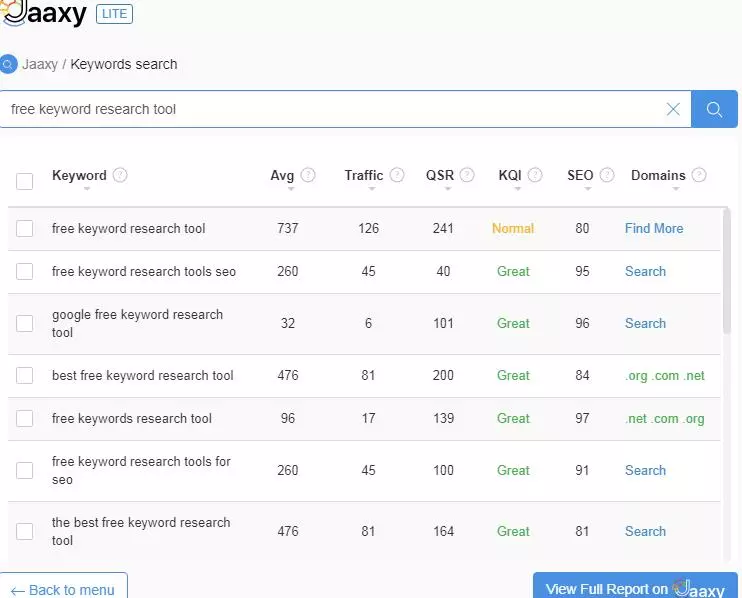Check the 'free keyword research tools seo' row

tap(25, 272)
